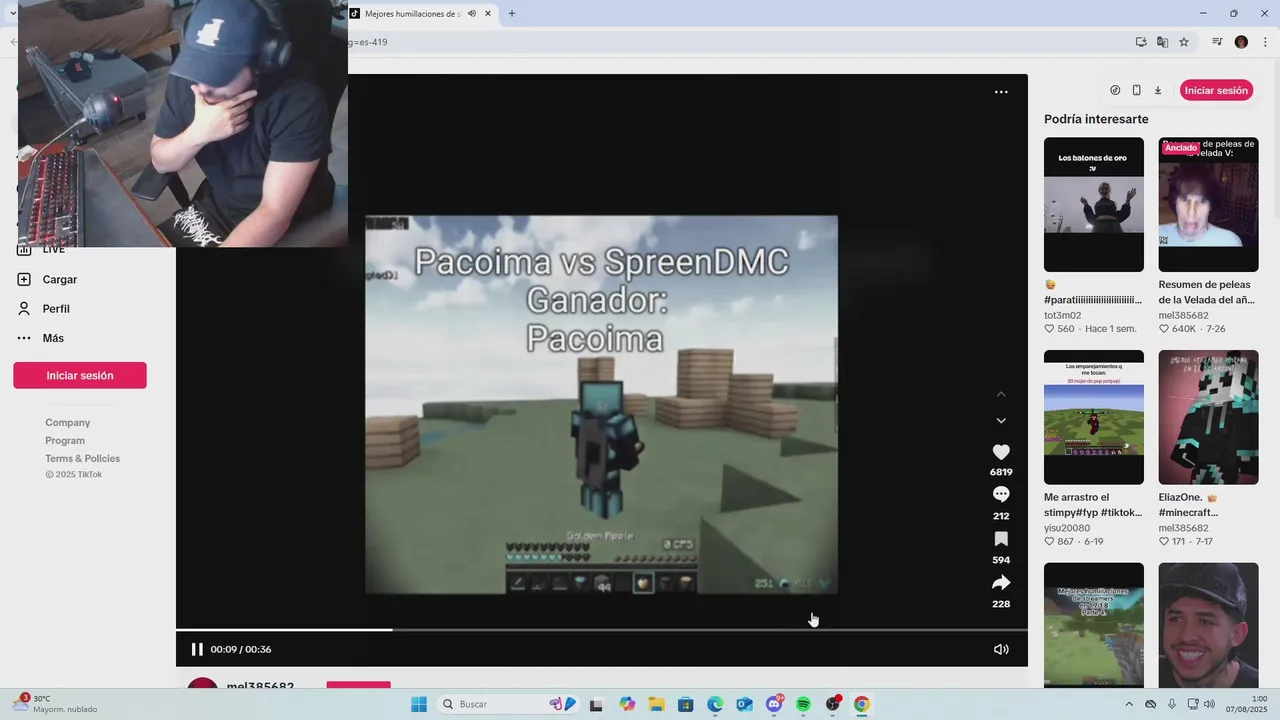The image size is (1280, 720).
Task: Open the Windows Start menu
Action: [x=418, y=704]
